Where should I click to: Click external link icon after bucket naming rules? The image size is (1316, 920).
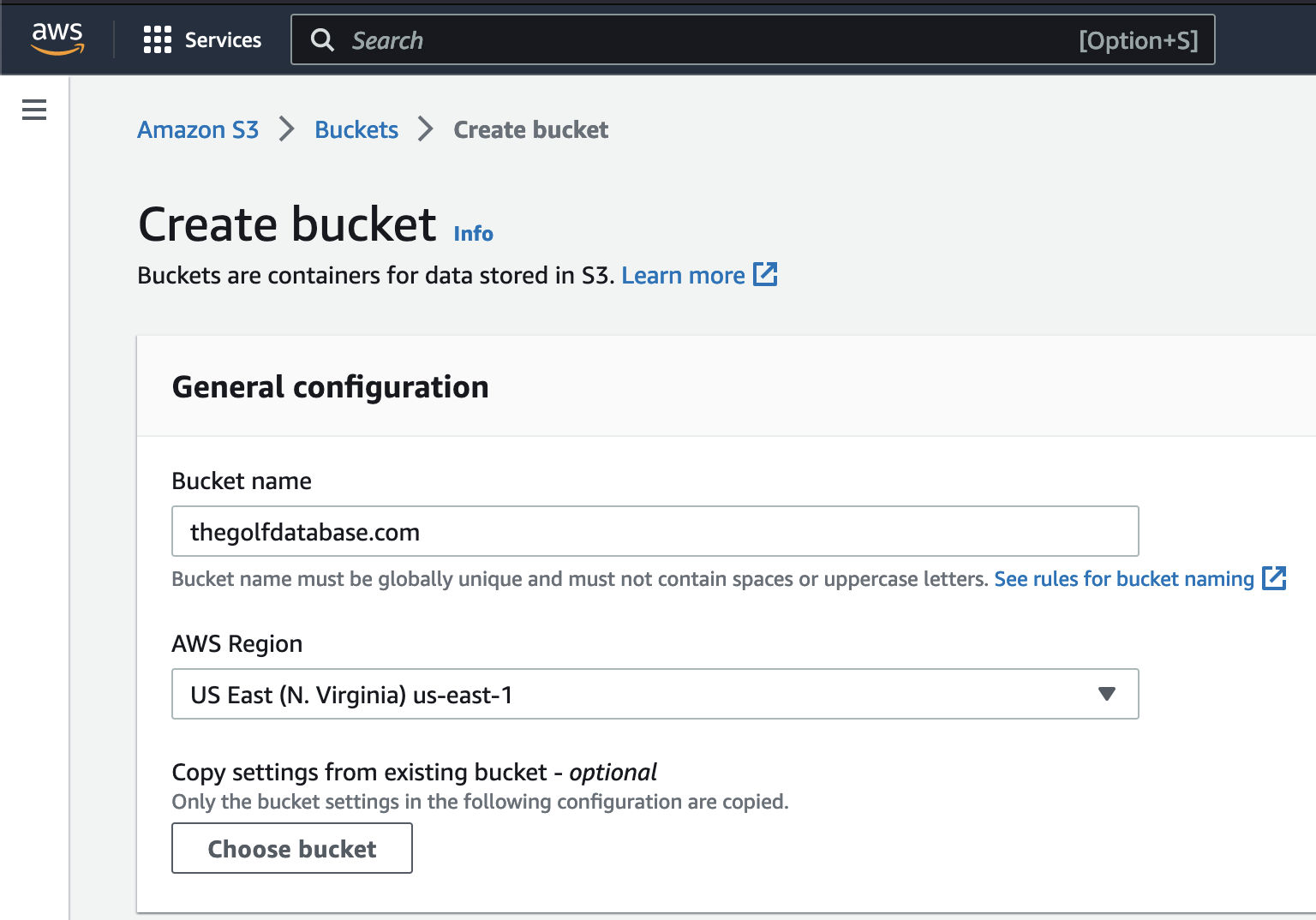point(1274,579)
